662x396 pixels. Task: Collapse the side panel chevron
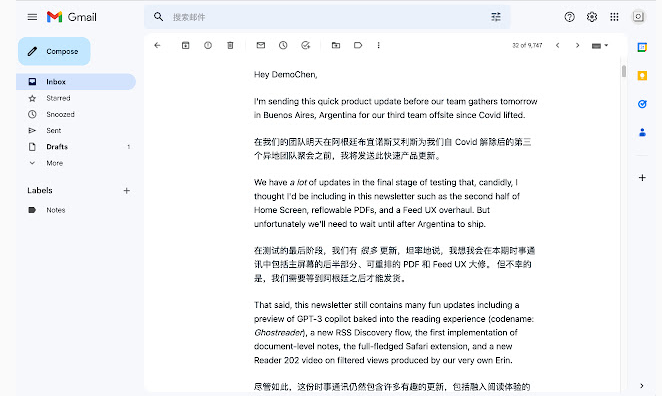[x=642, y=385]
